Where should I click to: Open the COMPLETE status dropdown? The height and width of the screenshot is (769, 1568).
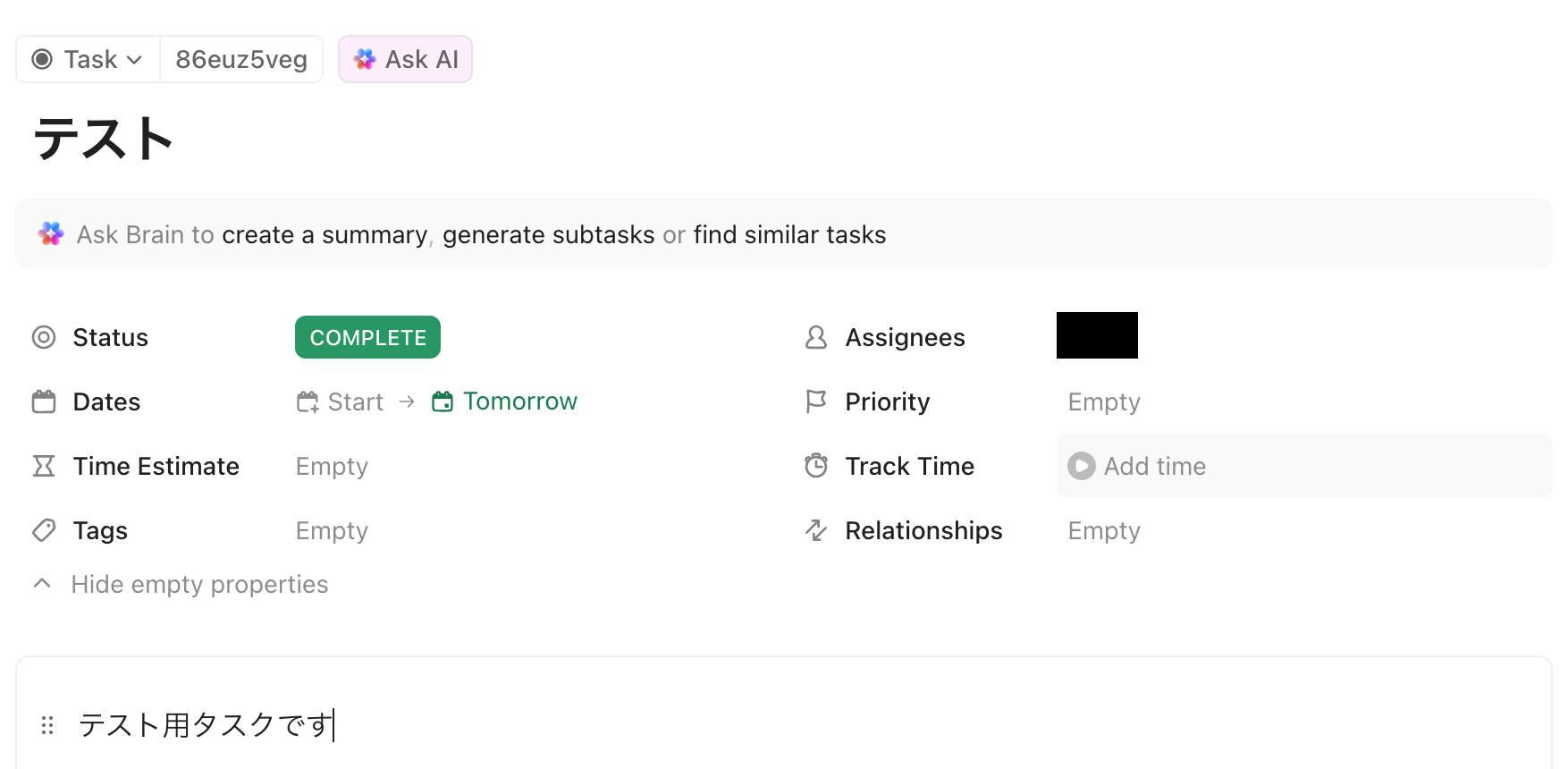point(367,337)
